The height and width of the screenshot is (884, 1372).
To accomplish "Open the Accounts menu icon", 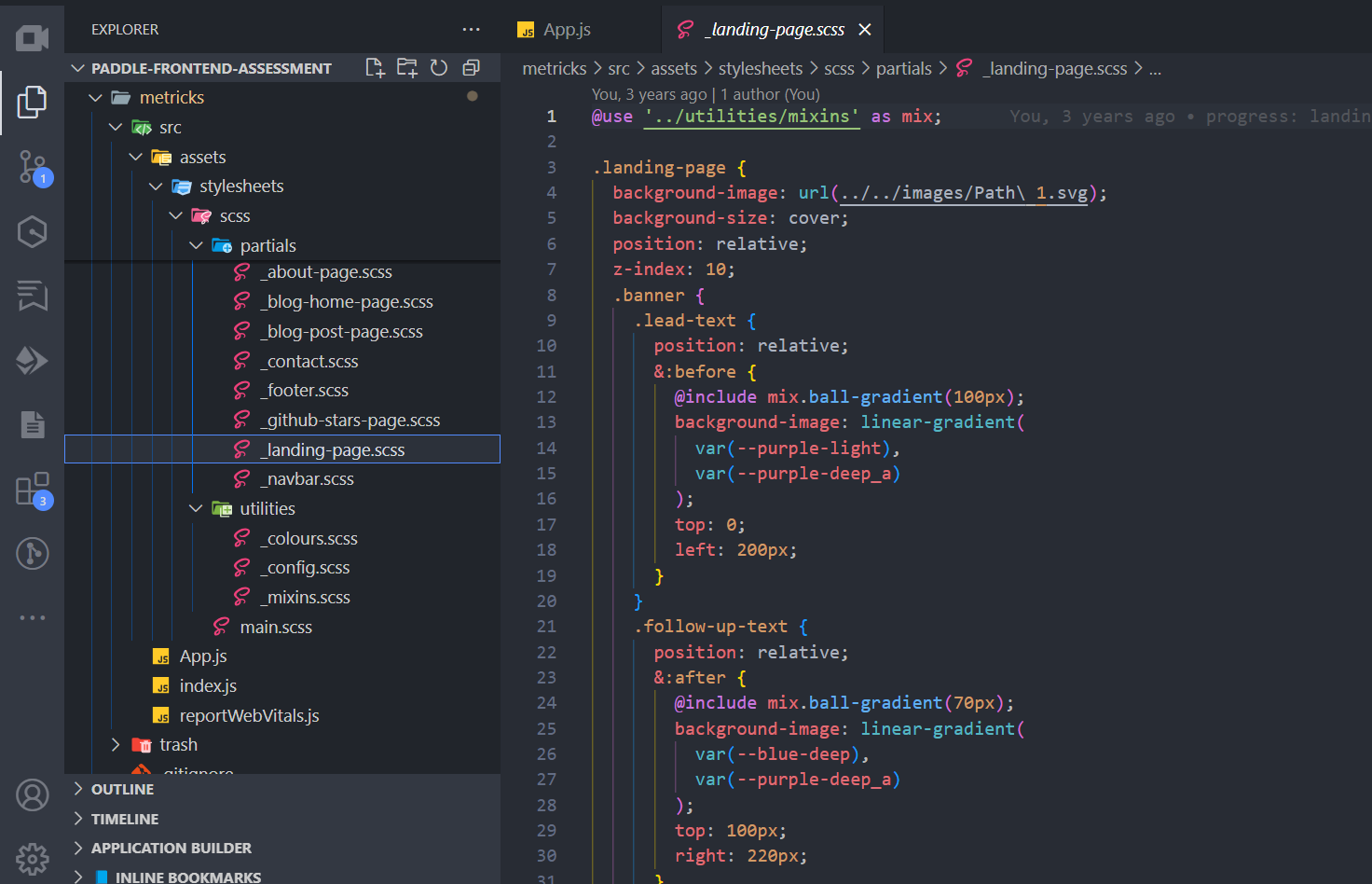I will [33, 795].
